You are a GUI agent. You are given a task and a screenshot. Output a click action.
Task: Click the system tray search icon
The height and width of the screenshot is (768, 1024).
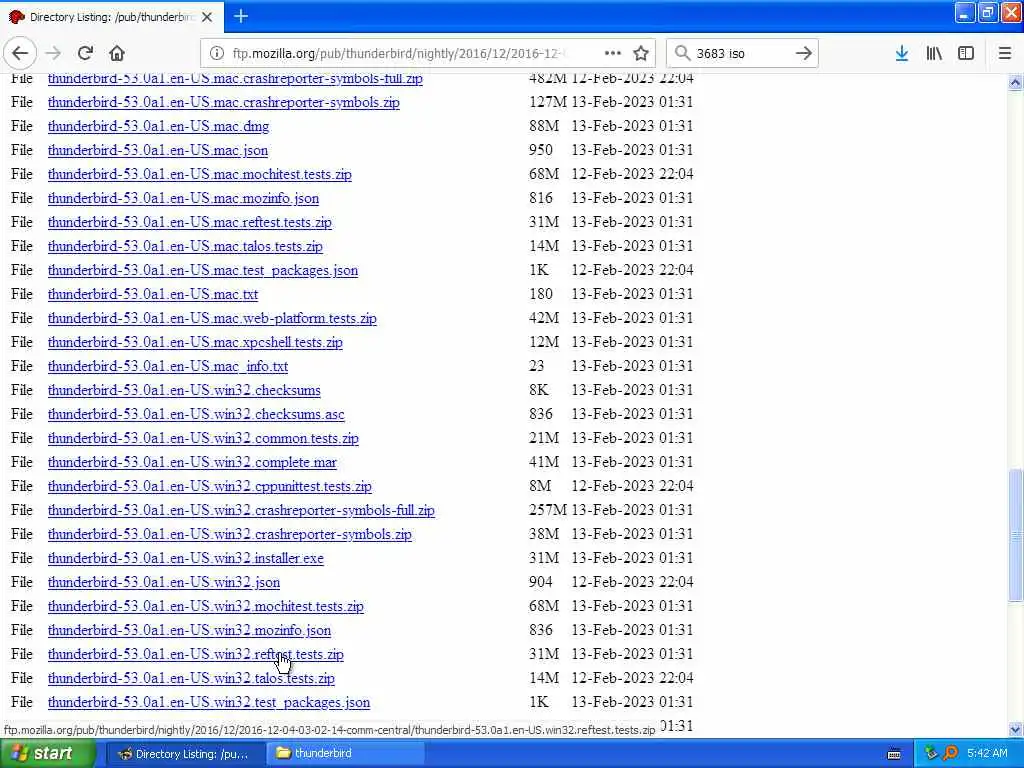(x=950, y=754)
